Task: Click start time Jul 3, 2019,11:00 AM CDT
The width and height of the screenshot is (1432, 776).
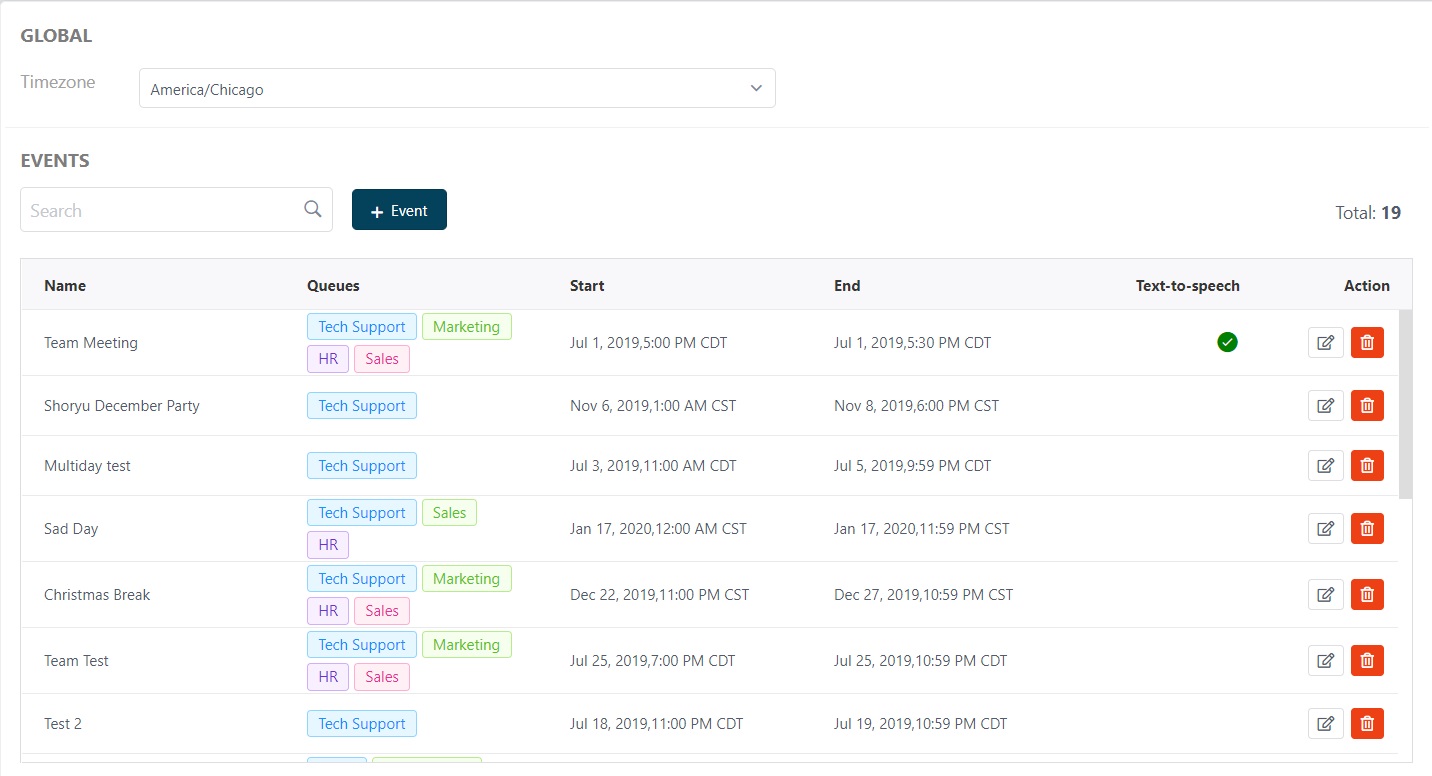Action: pyautogui.click(x=653, y=466)
